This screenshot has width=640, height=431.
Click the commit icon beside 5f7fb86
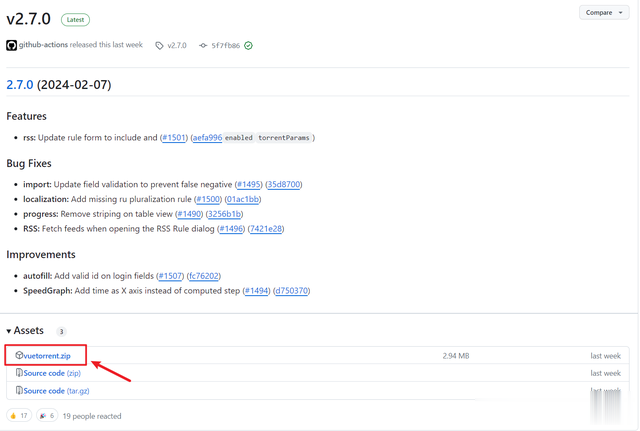pos(203,46)
